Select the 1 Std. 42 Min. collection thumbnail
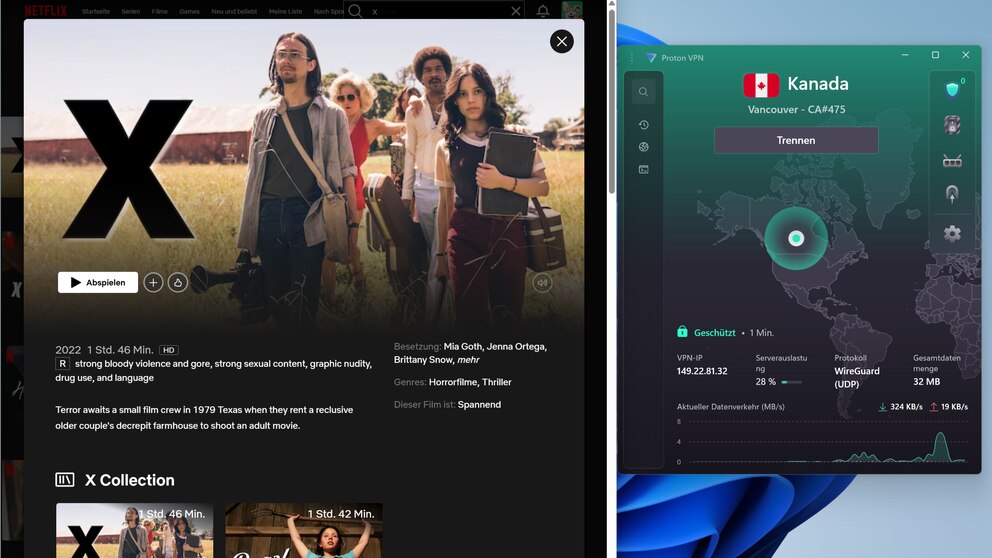Viewport: 992px width, 558px height. (304, 530)
